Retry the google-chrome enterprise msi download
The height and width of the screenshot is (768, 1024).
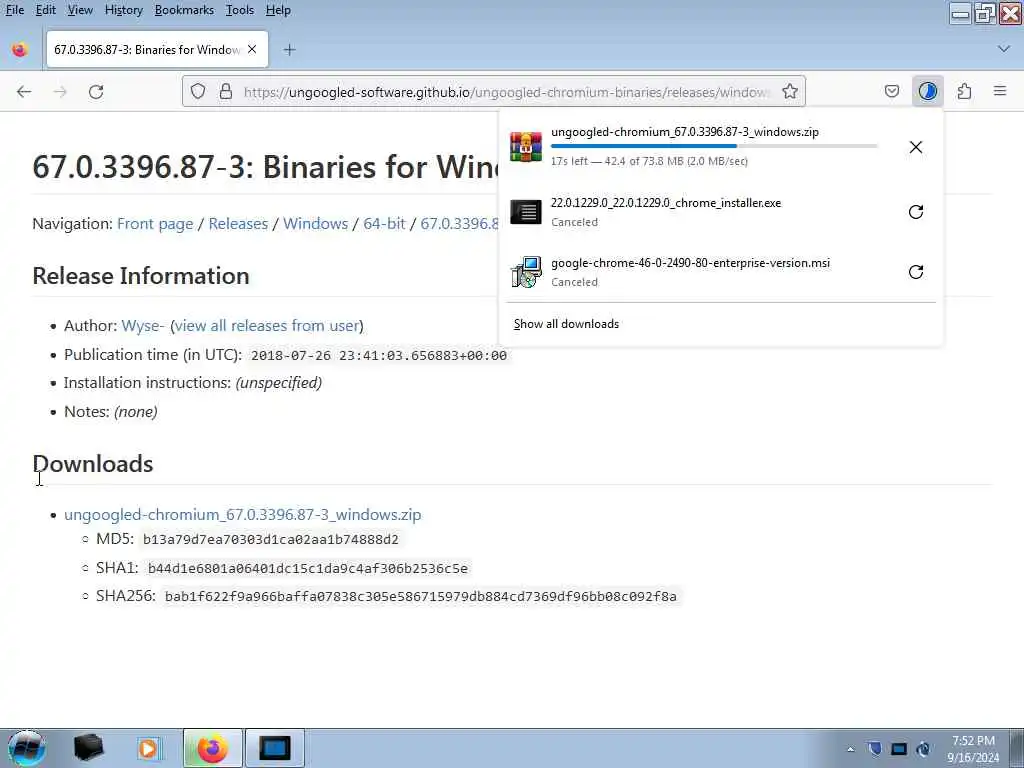pos(916,272)
